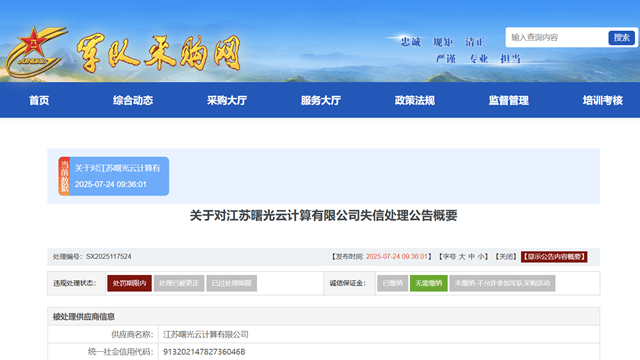Click supplier name value 江苏曙光云计算有限公司

click(206, 334)
